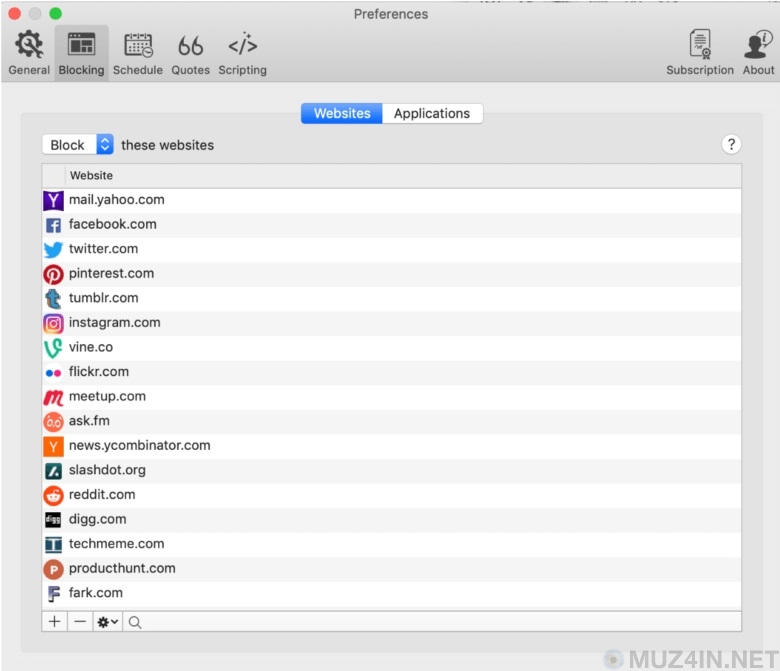Open the Block mode dropdown
The width and height of the screenshot is (780, 671).
78,145
